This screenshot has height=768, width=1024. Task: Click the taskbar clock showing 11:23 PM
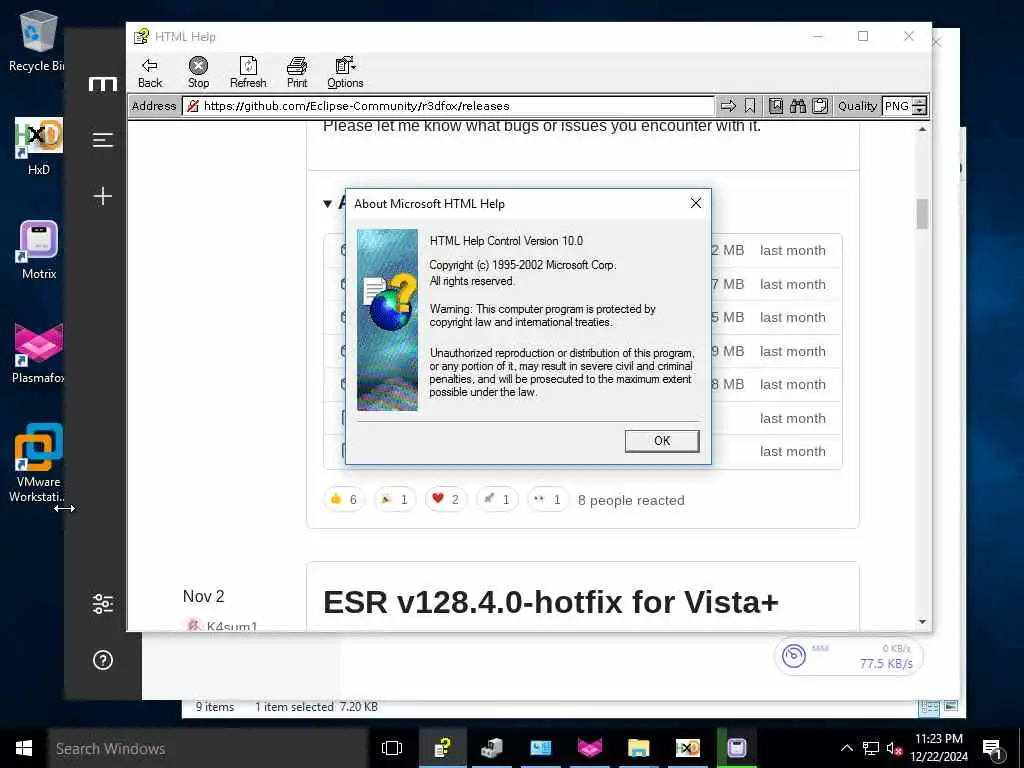point(938,748)
